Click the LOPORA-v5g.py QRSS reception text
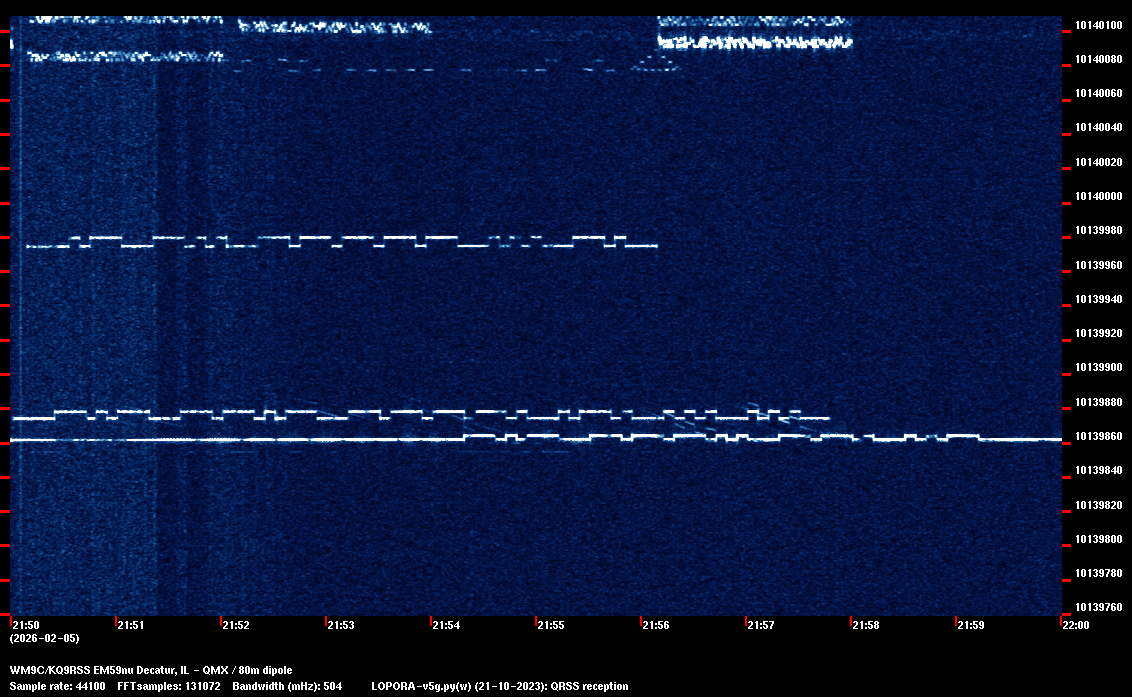This screenshot has width=1132, height=697. 499,686
